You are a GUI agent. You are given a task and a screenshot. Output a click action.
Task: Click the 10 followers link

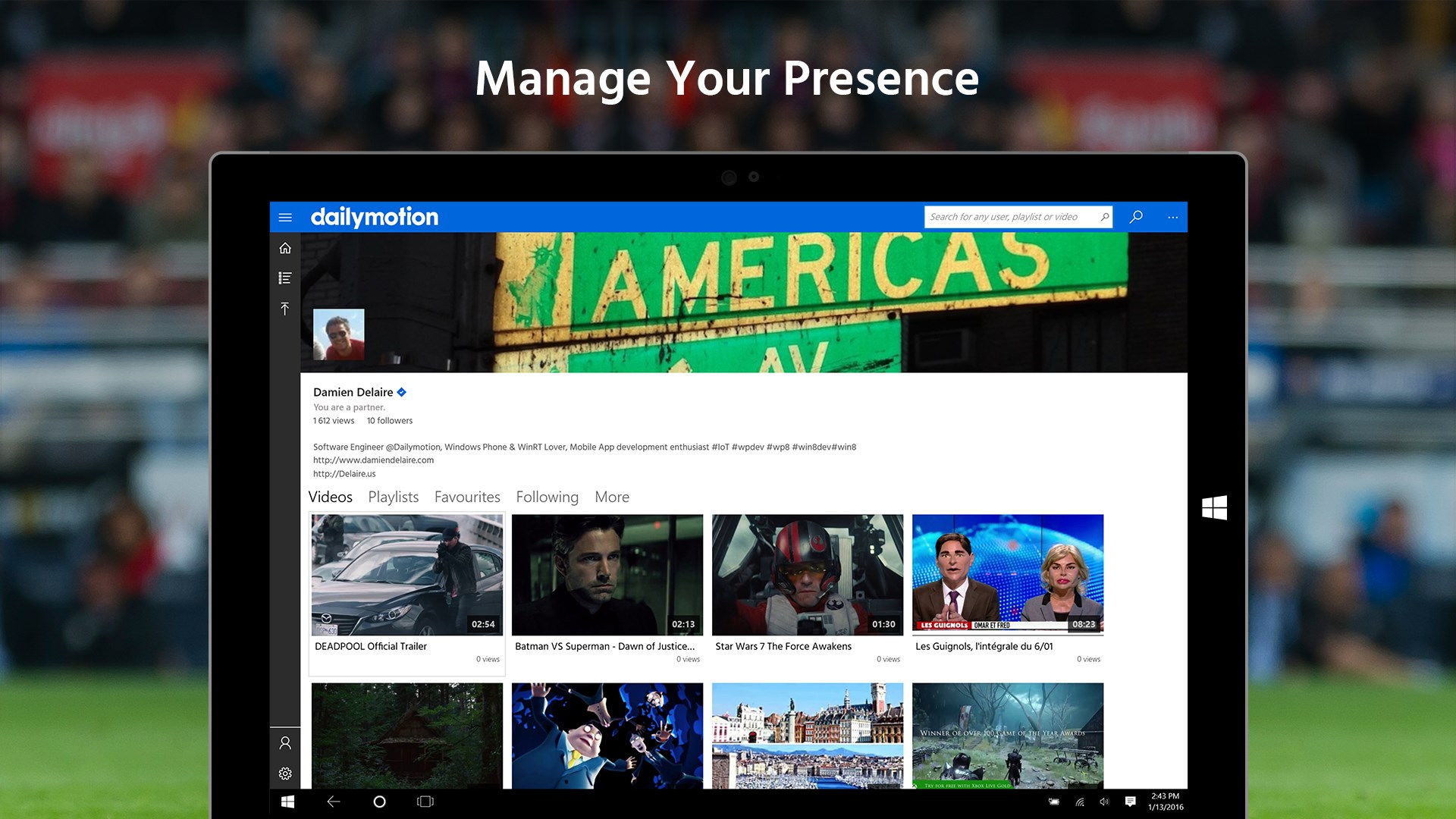point(390,420)
